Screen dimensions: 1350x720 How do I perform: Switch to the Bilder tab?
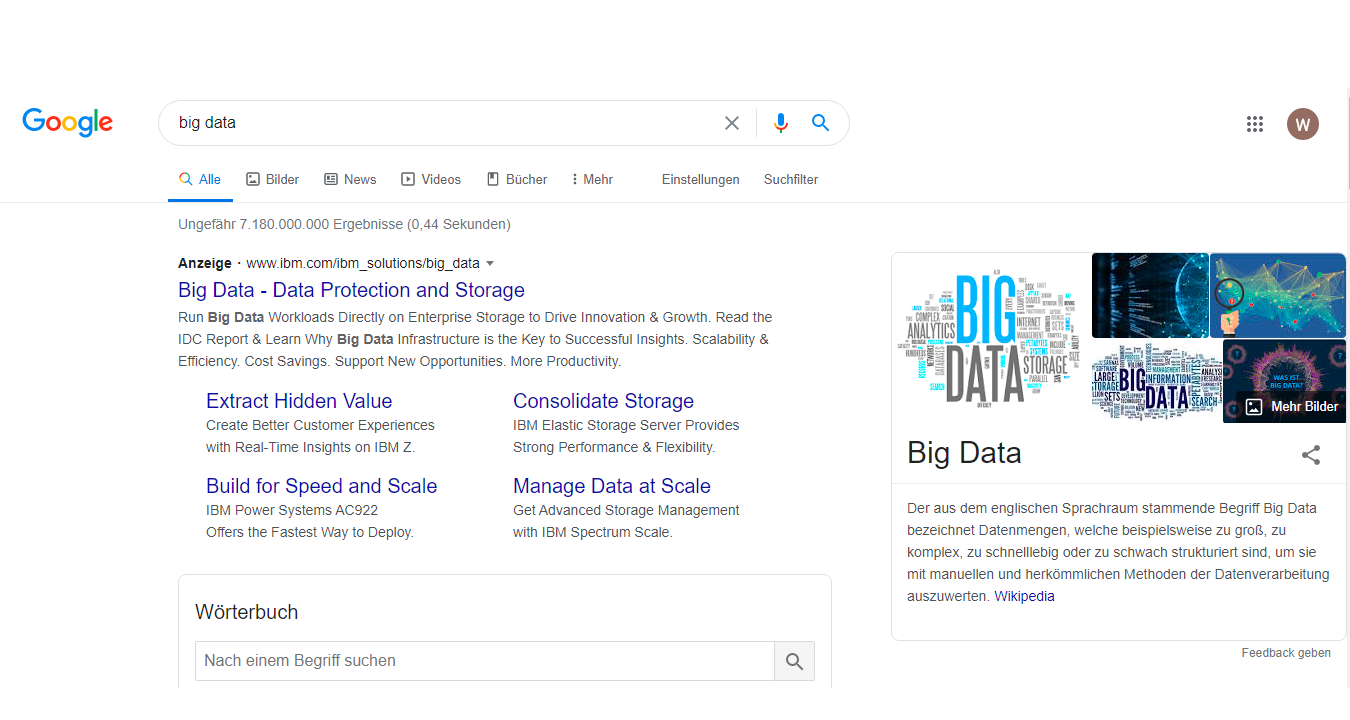273,180
